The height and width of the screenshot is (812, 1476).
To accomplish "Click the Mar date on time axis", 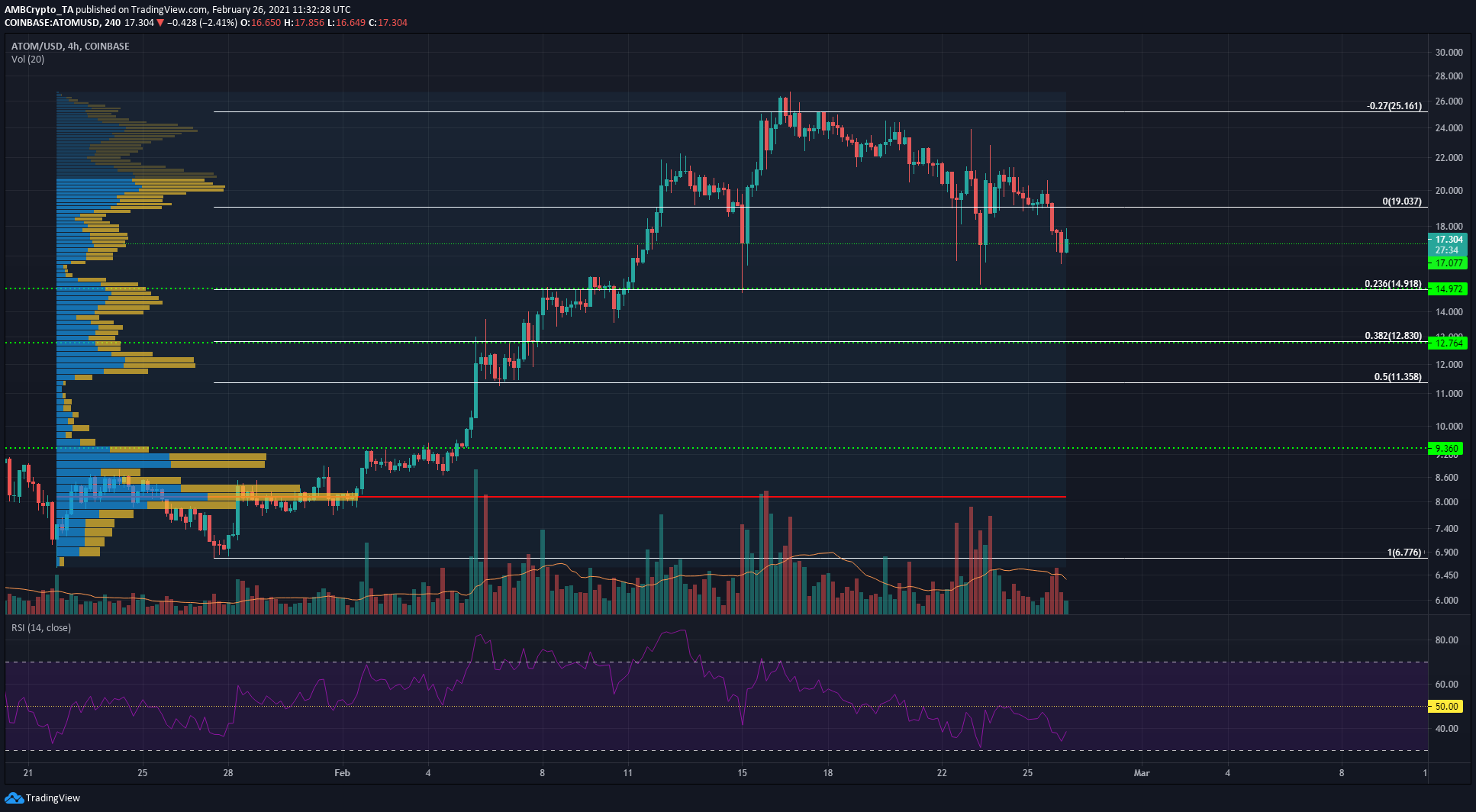I will pyautogui.click(x=1142, y=773).
